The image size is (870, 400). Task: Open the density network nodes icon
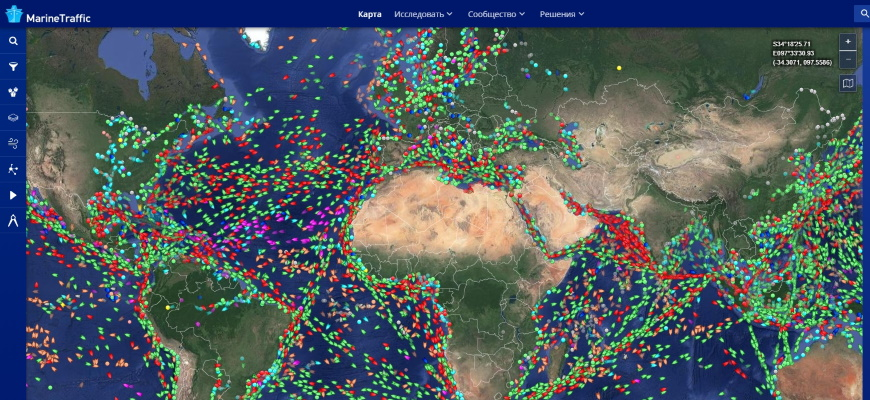[x=13, y=169]
